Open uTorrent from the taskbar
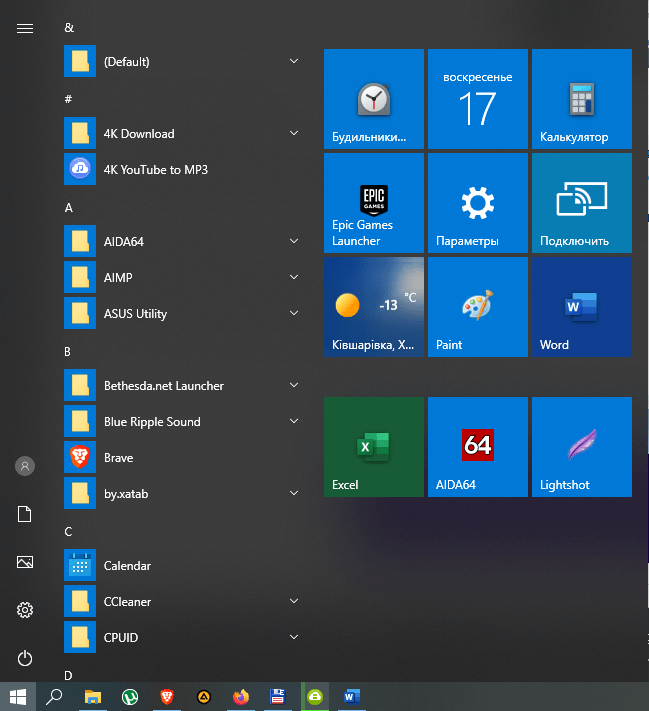 click(x=130, y=696)
